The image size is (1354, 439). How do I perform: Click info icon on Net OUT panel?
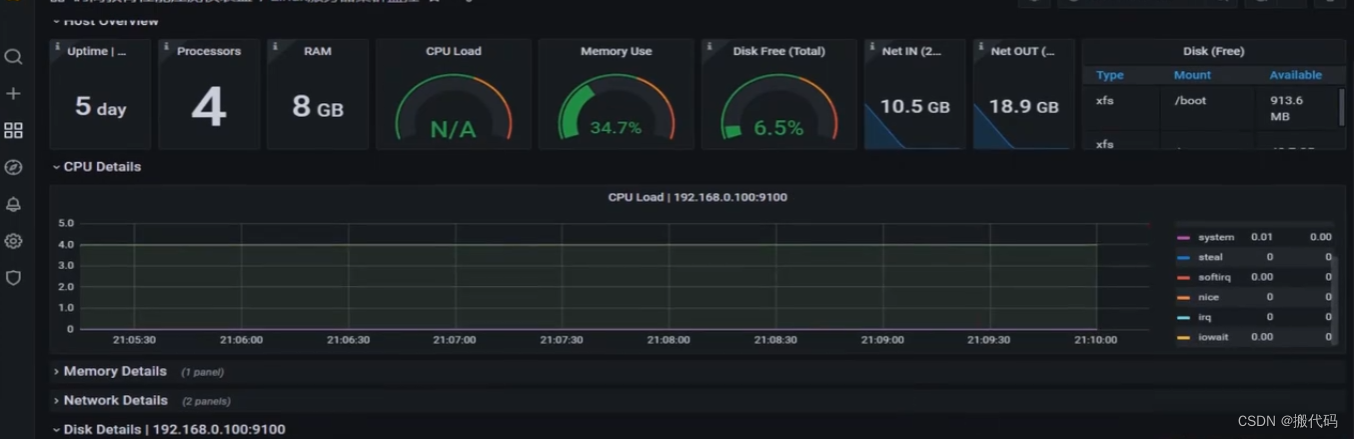coord(980,46)
